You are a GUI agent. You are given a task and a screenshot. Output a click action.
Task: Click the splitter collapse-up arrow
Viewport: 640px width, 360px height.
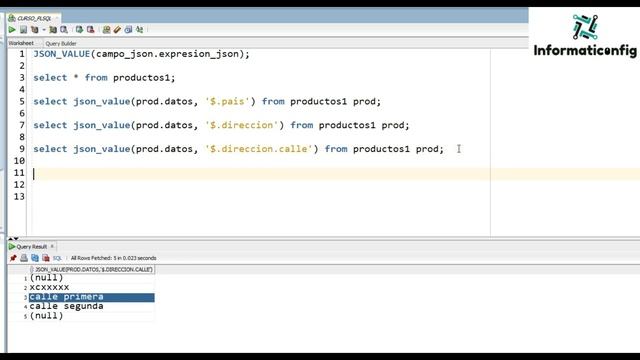pyautogui.click(x=11, y=238)
